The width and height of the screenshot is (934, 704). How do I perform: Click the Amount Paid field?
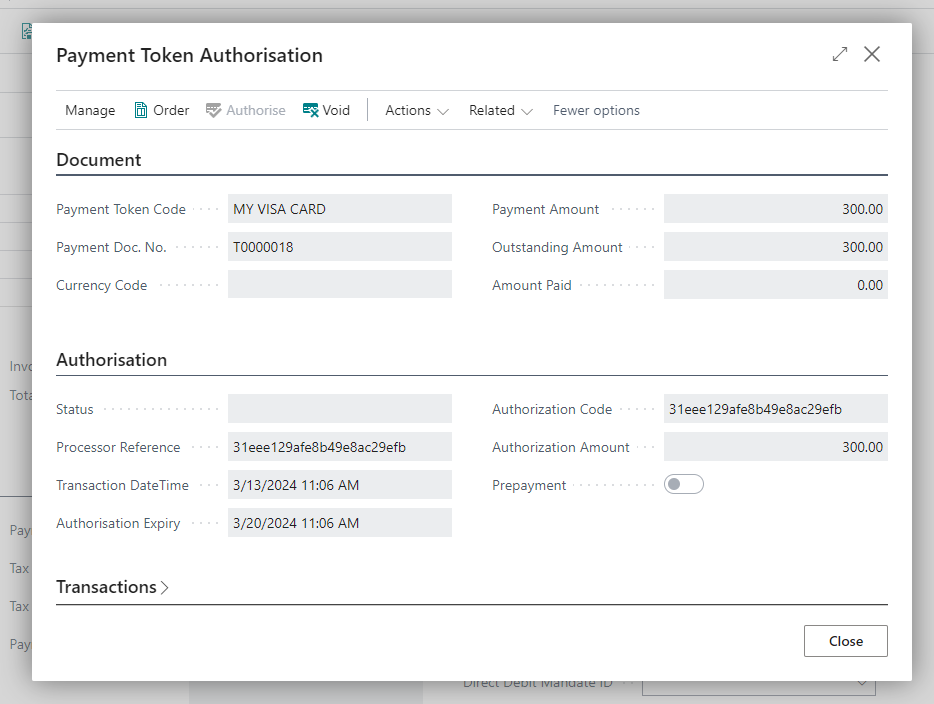tap(776, 285)
